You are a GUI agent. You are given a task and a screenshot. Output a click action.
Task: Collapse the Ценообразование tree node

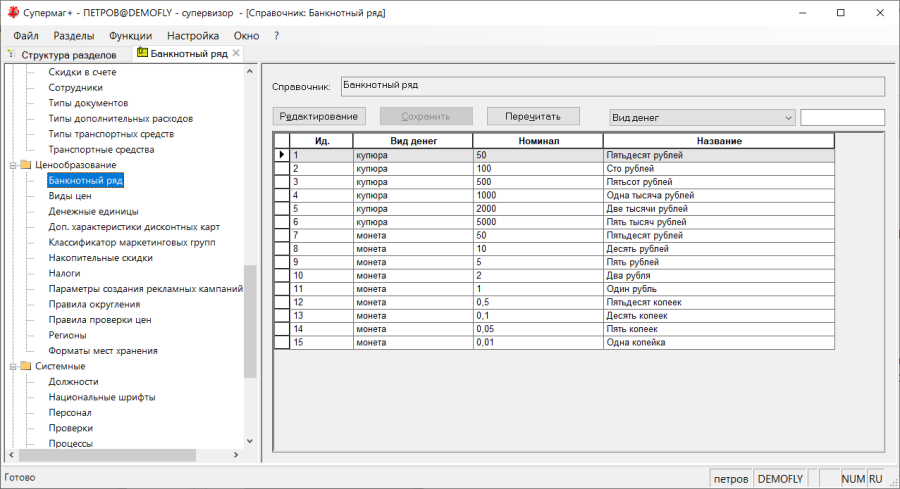click(x=11, y=165)
